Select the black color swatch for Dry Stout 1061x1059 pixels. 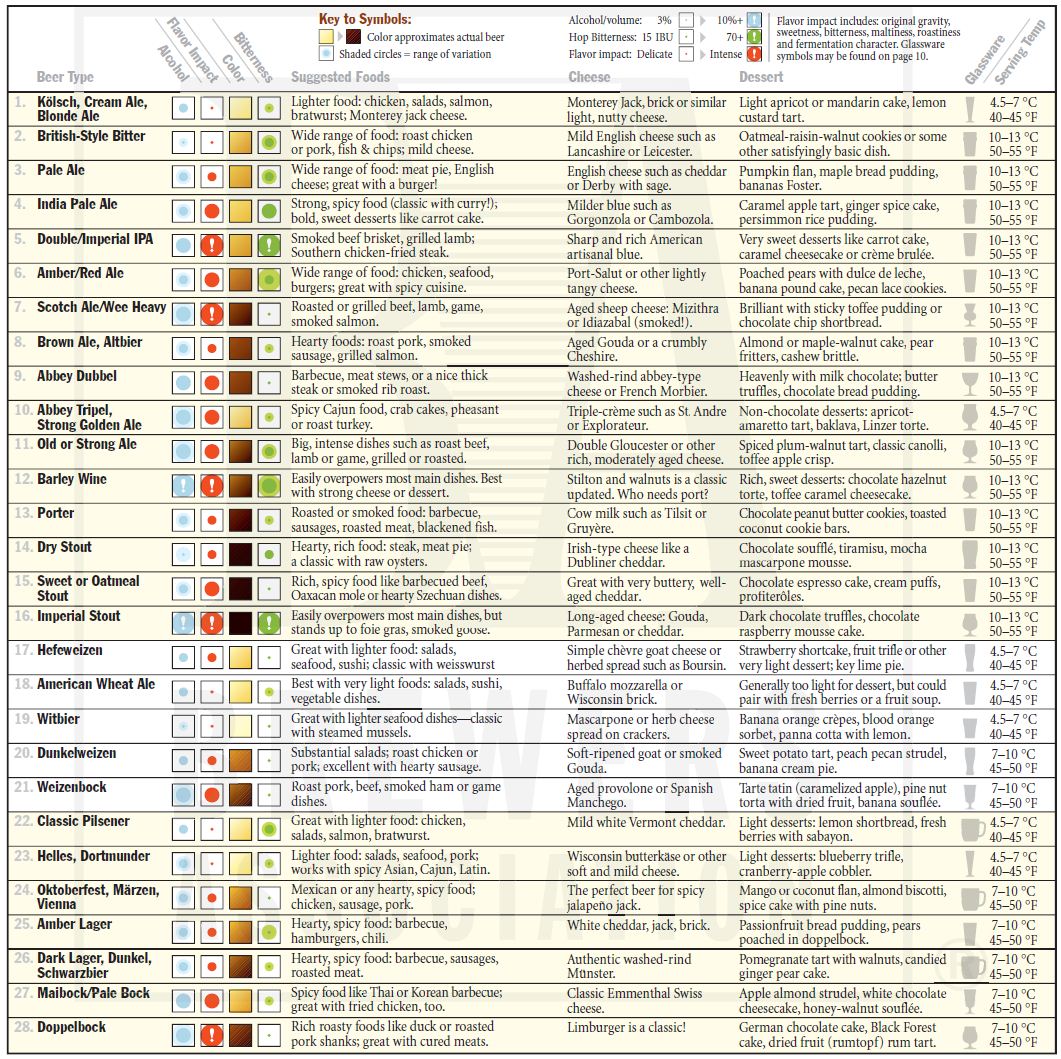(x=240, y=554)
